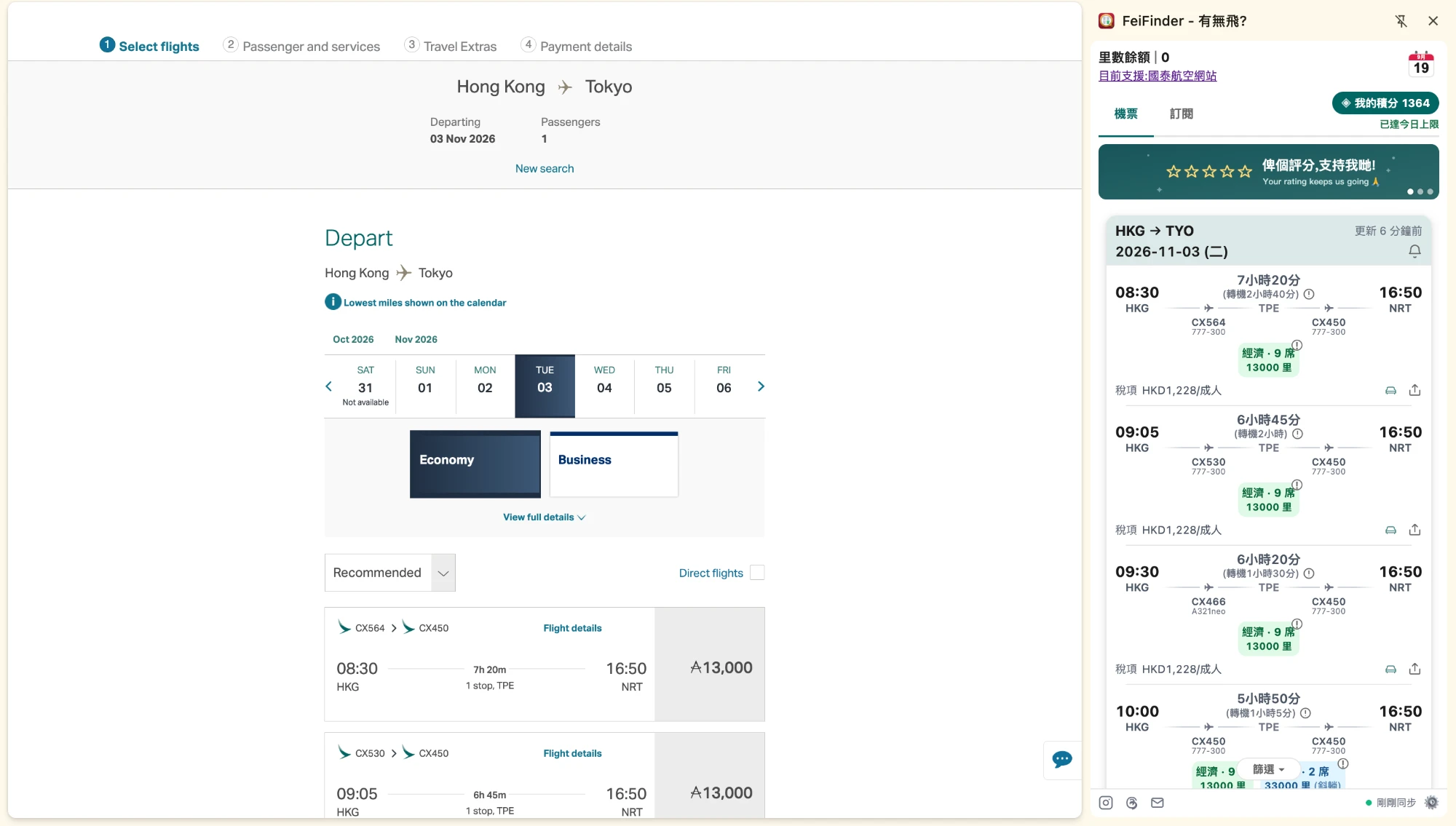Select the Business cabin class
Screen dimensions: 1456x826
(x=614, y=464)
